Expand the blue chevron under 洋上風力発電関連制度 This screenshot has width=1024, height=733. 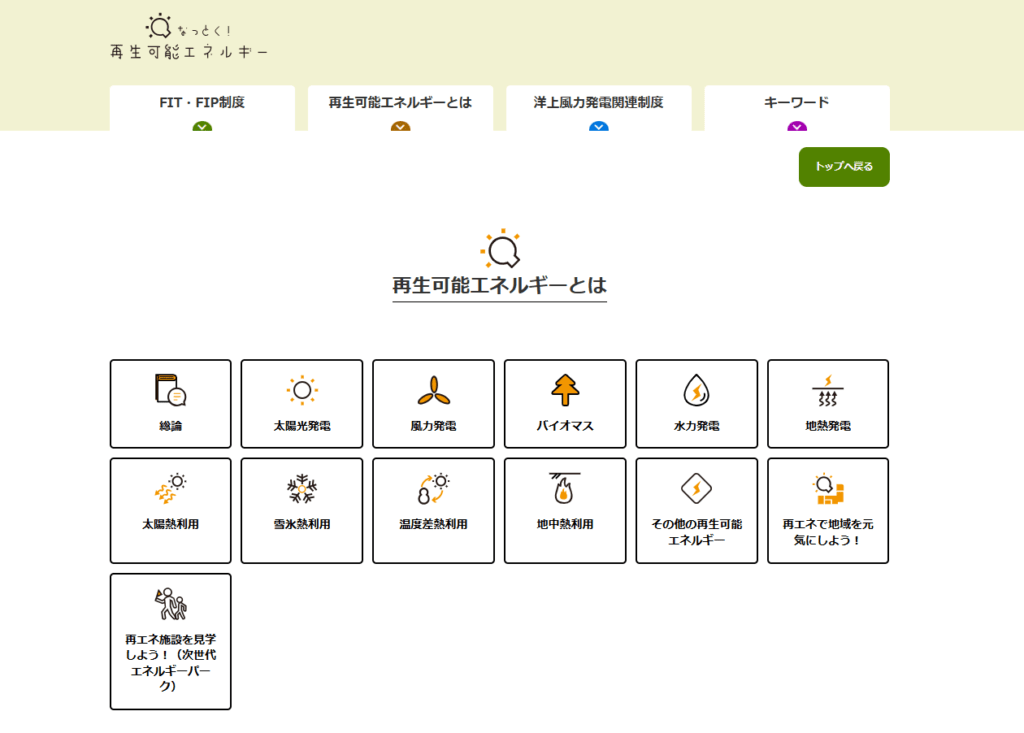(598, 127)
